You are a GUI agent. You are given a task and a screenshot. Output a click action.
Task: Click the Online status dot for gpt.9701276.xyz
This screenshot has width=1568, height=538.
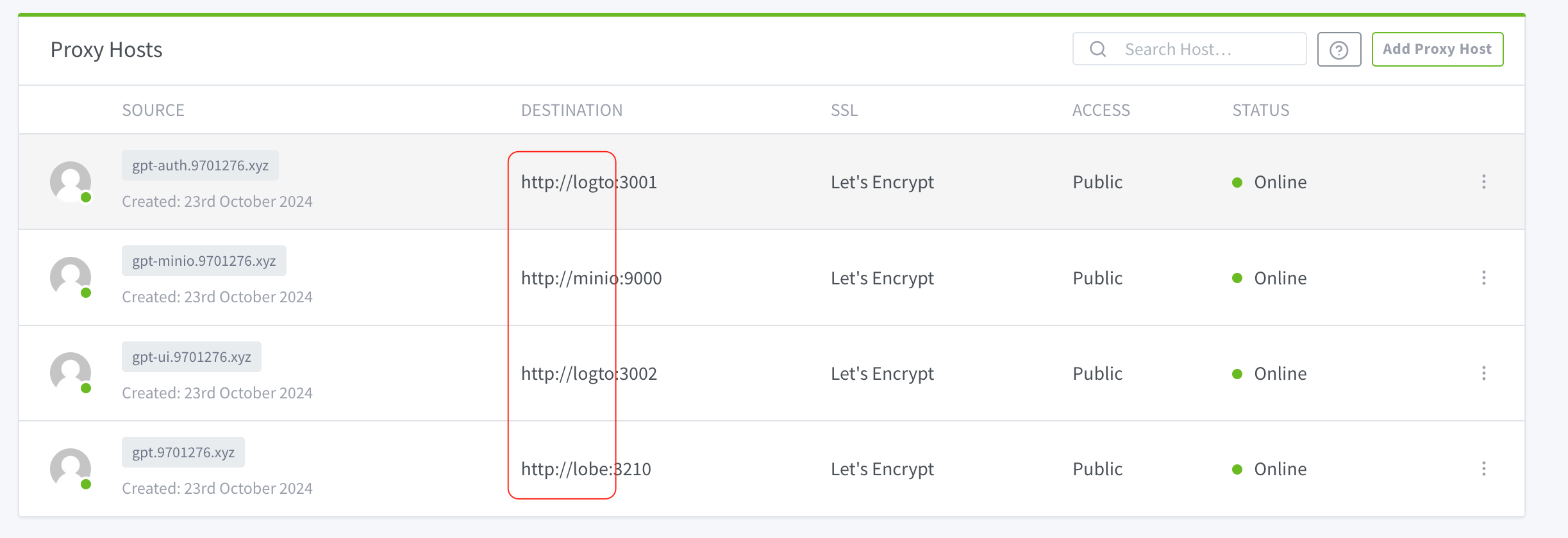(x=1237, y=469)
